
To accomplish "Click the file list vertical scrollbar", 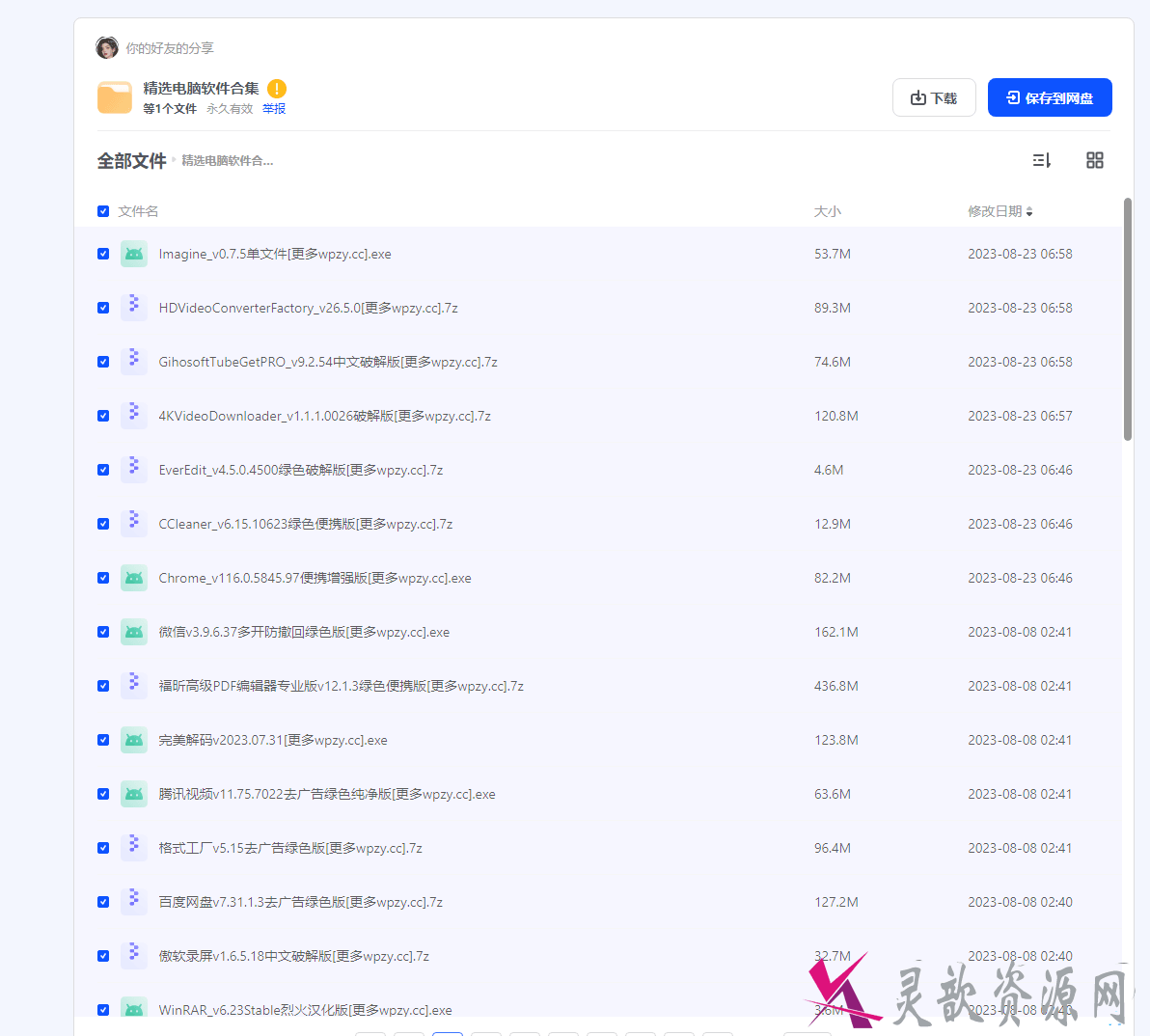I will pos(1127,319).
